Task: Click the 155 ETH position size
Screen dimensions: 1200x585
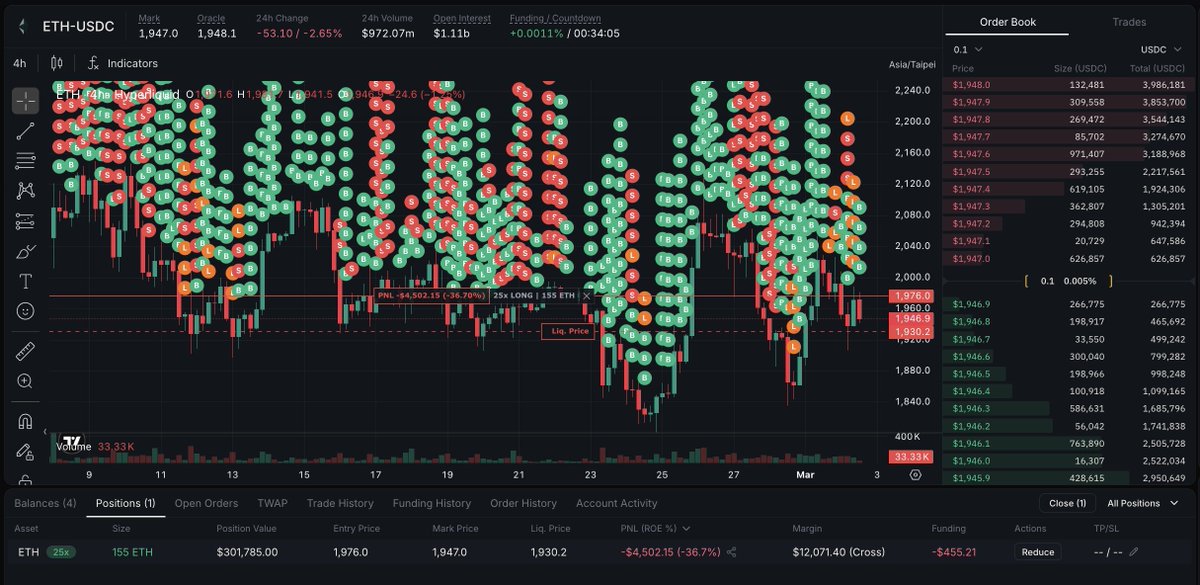Action: point(131,551)
